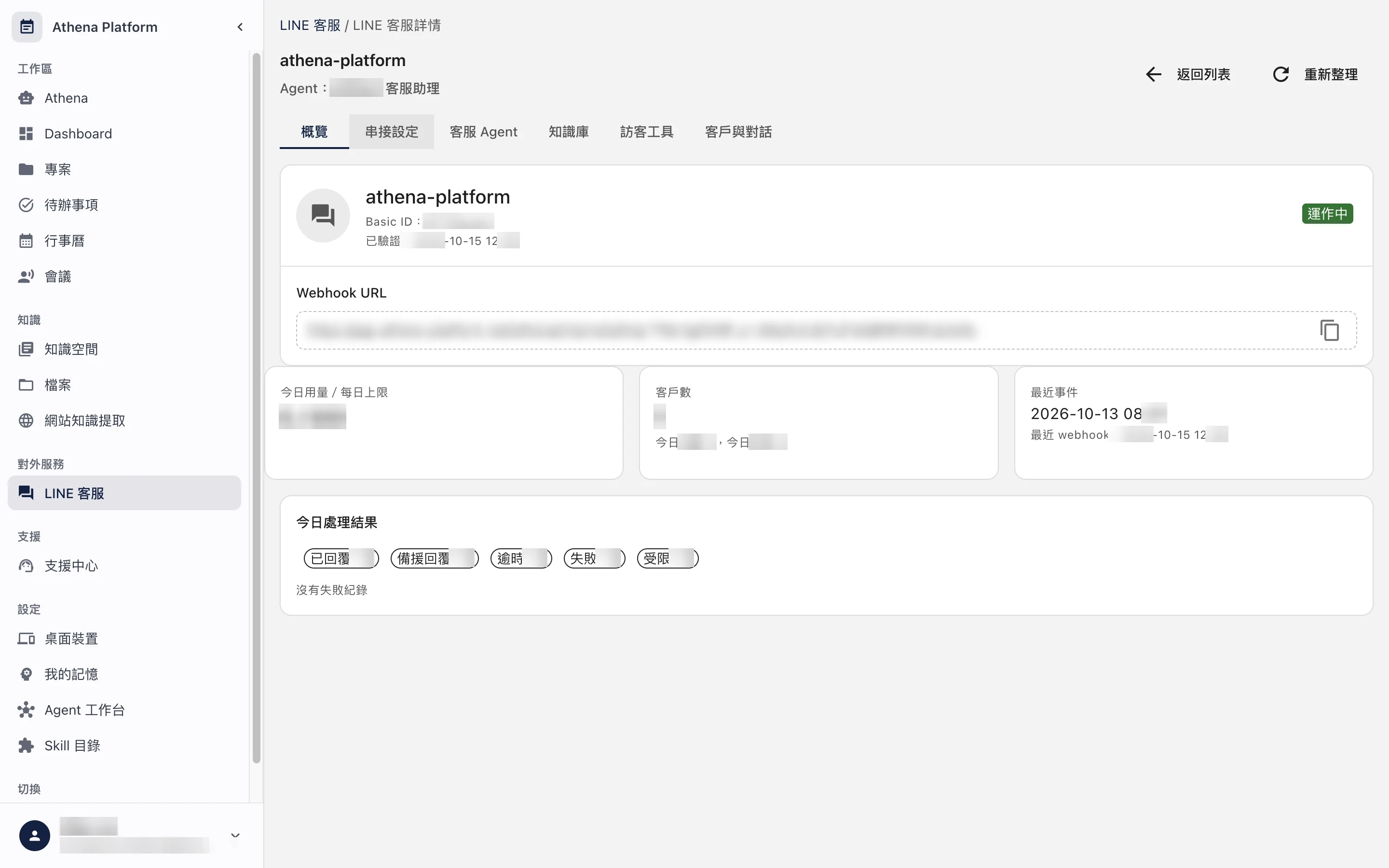
Task: Click the 知識空間 library icon
Action: (x=26, y=349)
